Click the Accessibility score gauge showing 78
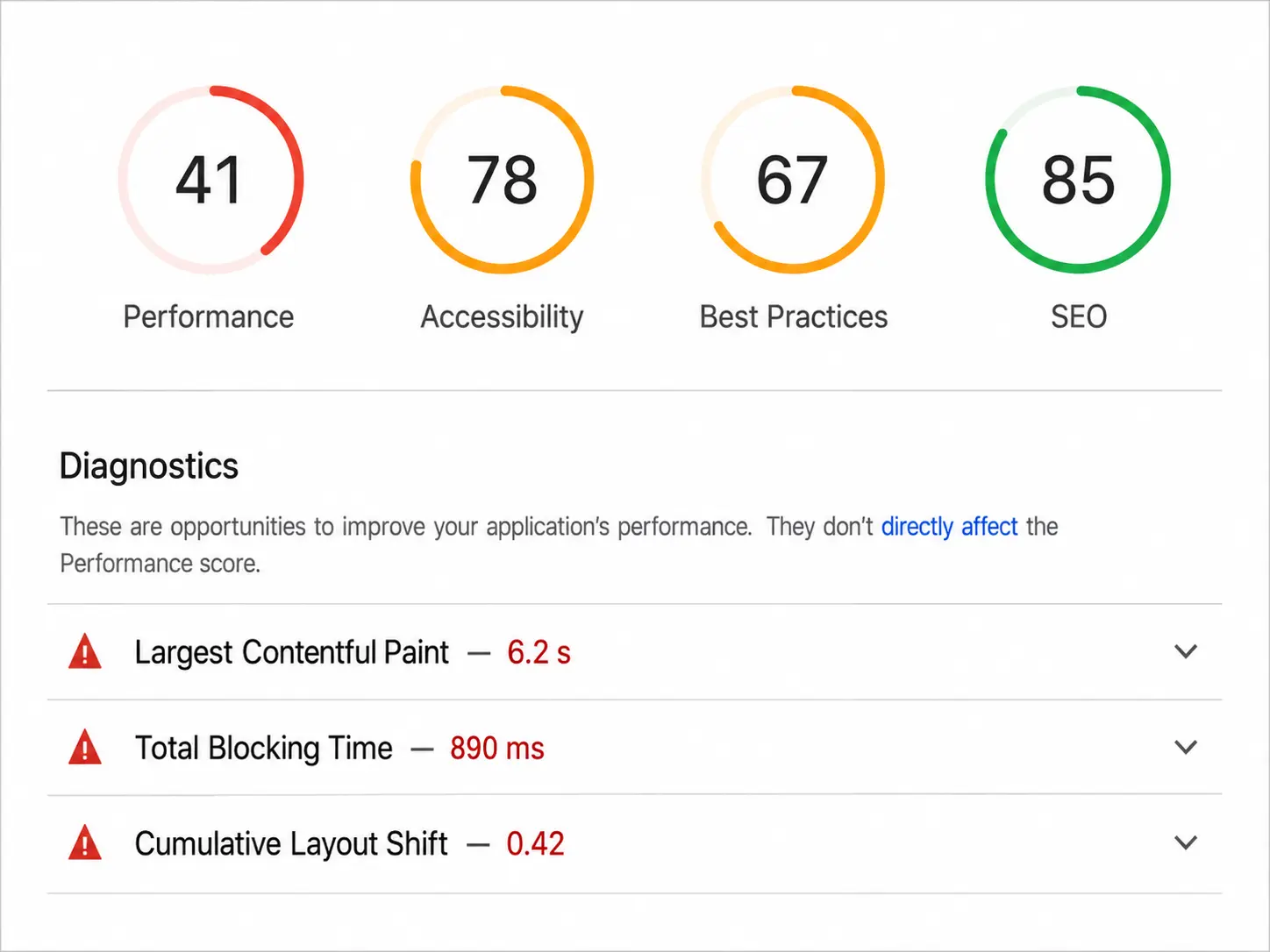Screen dimensions: 1270x952 coord(502,180)
